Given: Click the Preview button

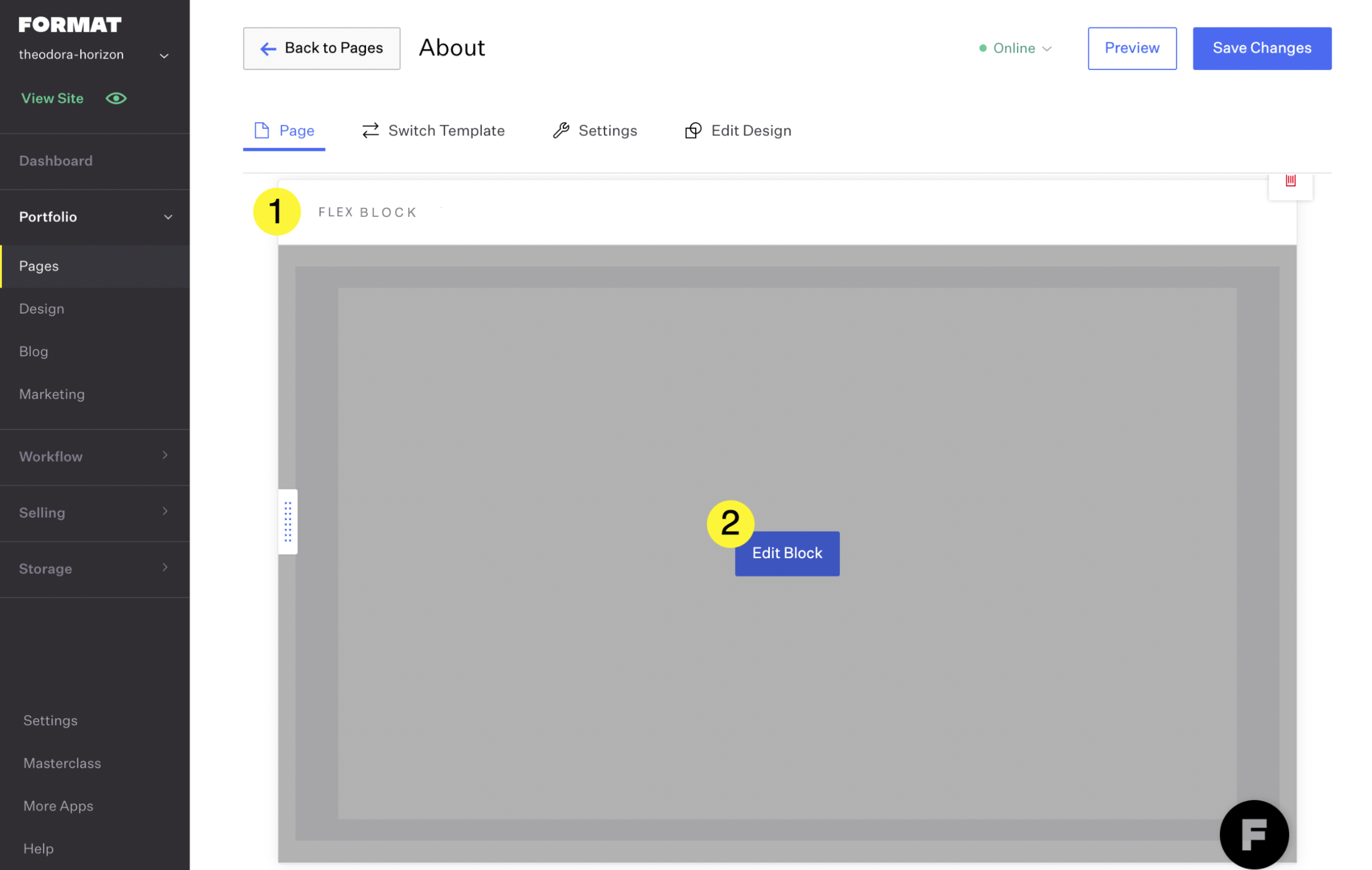Looking at the screenshot, I should [1131, 48].
